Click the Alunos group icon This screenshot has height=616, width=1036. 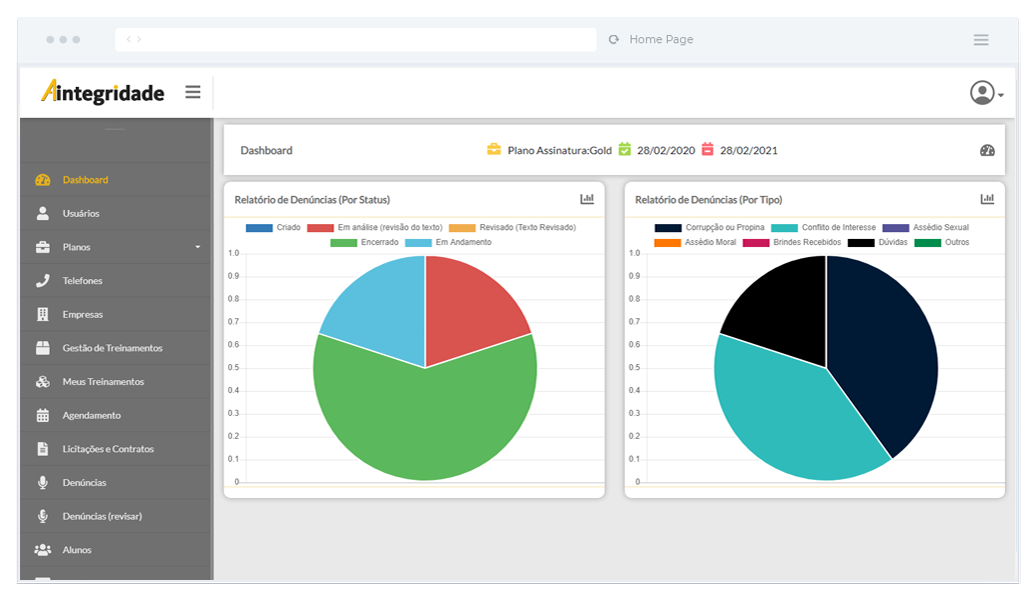(43, 550)
